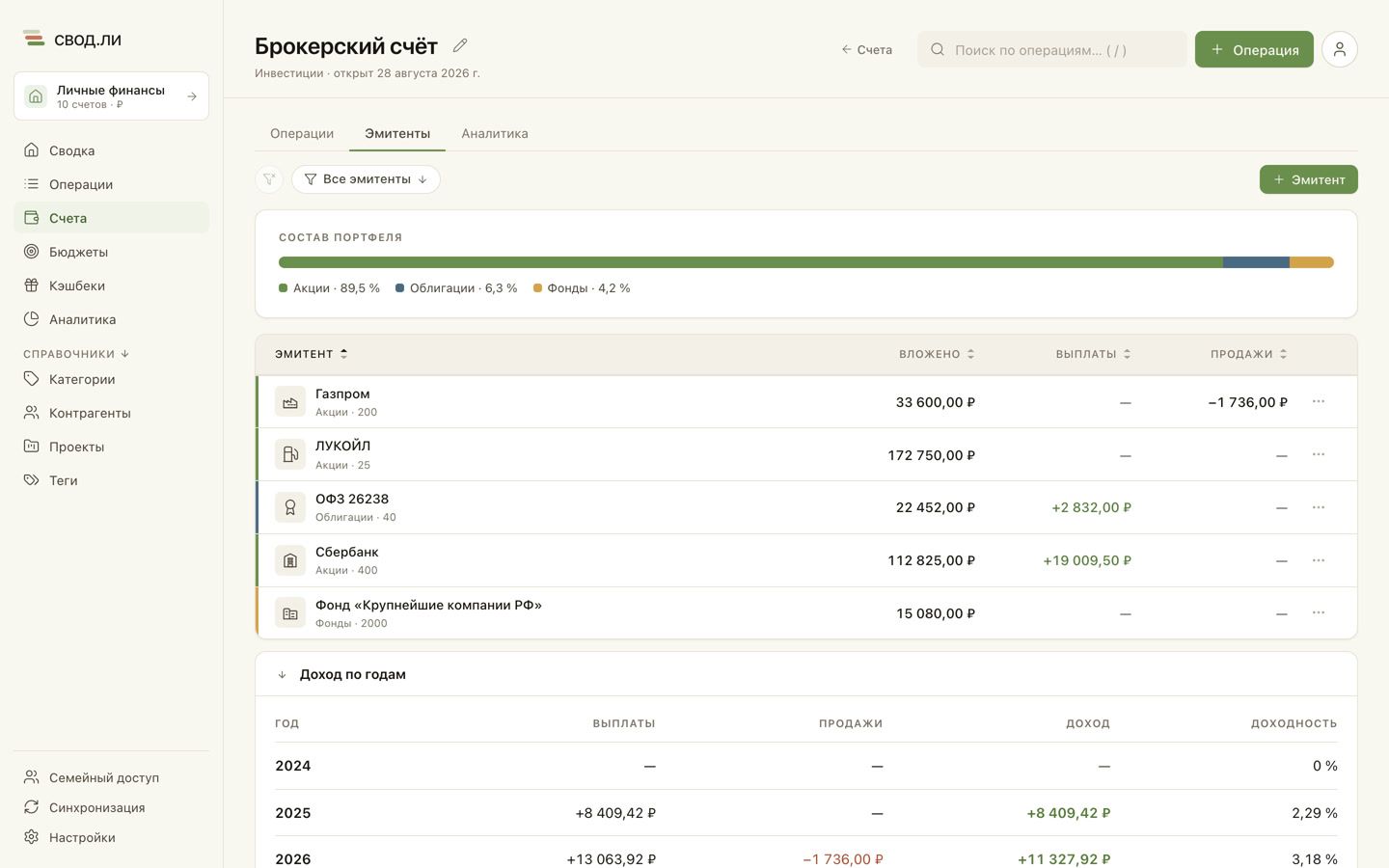Click the Бюджеты target icon
This screenshot has height=868, width=1389.
coord(32,252)
